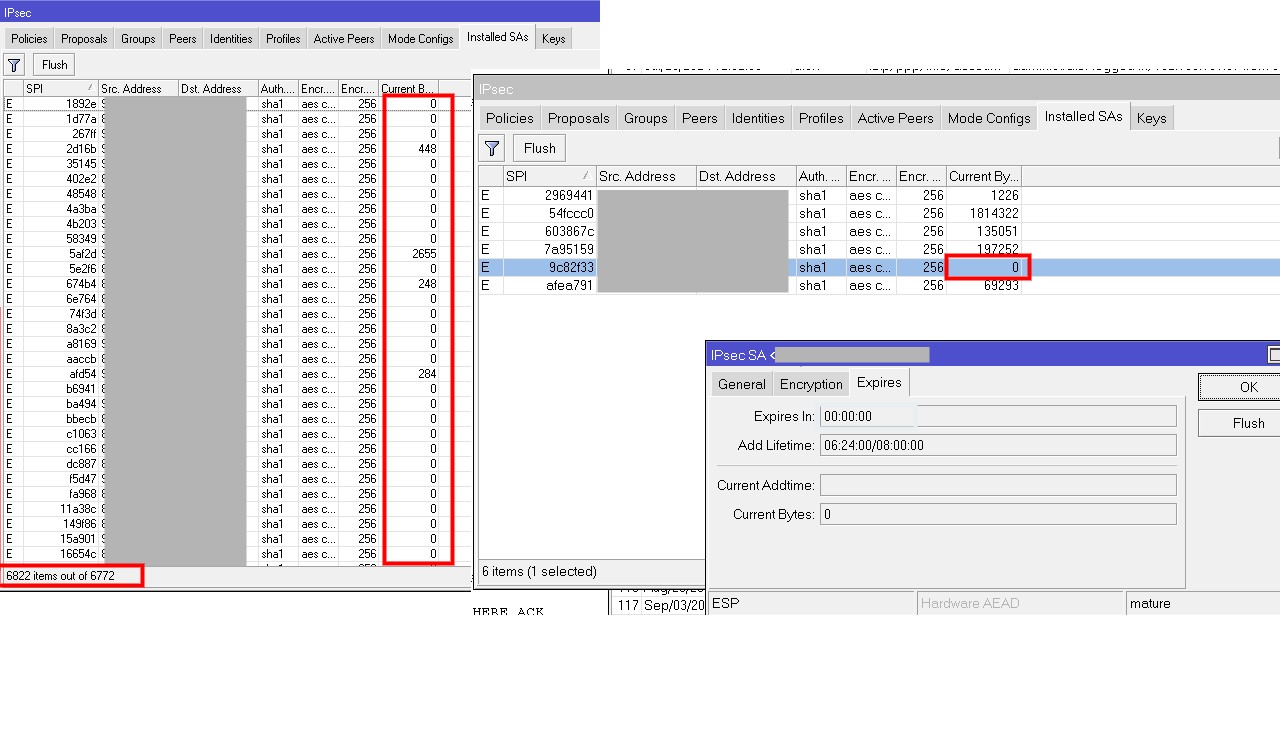Image resolution: width=1280 pixels, height=749 pixels.
Task: Click the Current Bytes field in the IPsec SA dialog
Action: [x=998, y=514]
